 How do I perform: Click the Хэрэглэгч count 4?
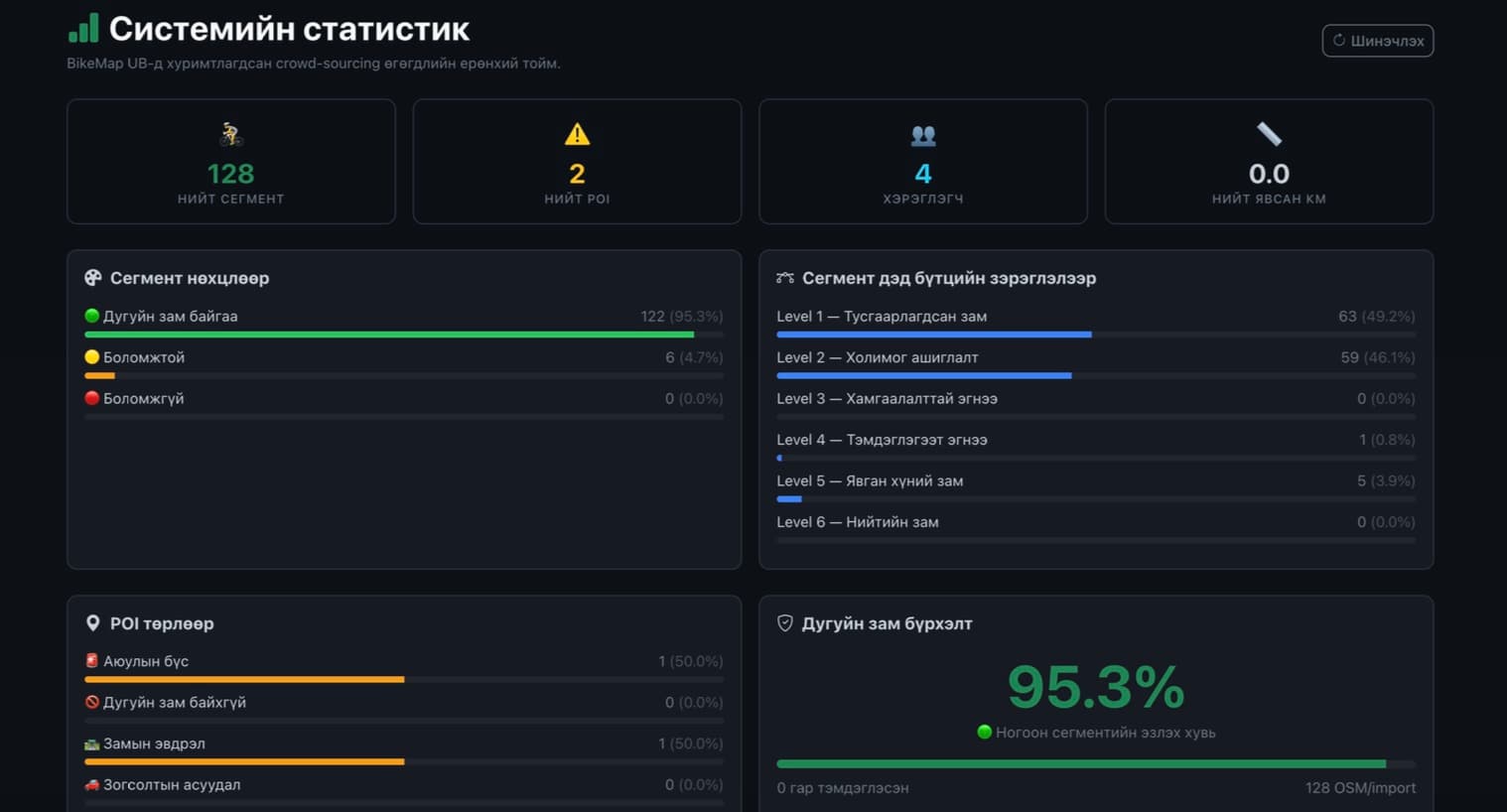coord(923,174)
